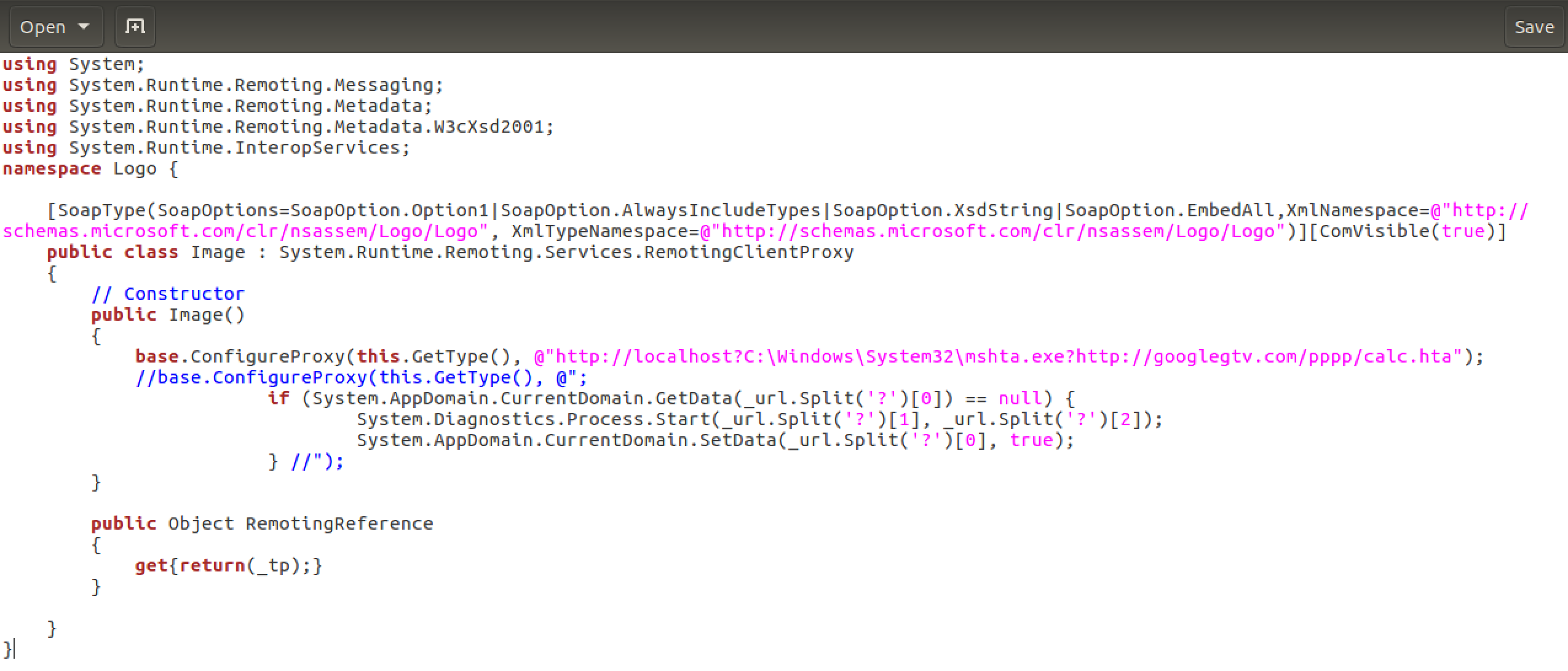Click 'InteropServices' in the using directive
The image size is (1568, 671).
point(317,148)
